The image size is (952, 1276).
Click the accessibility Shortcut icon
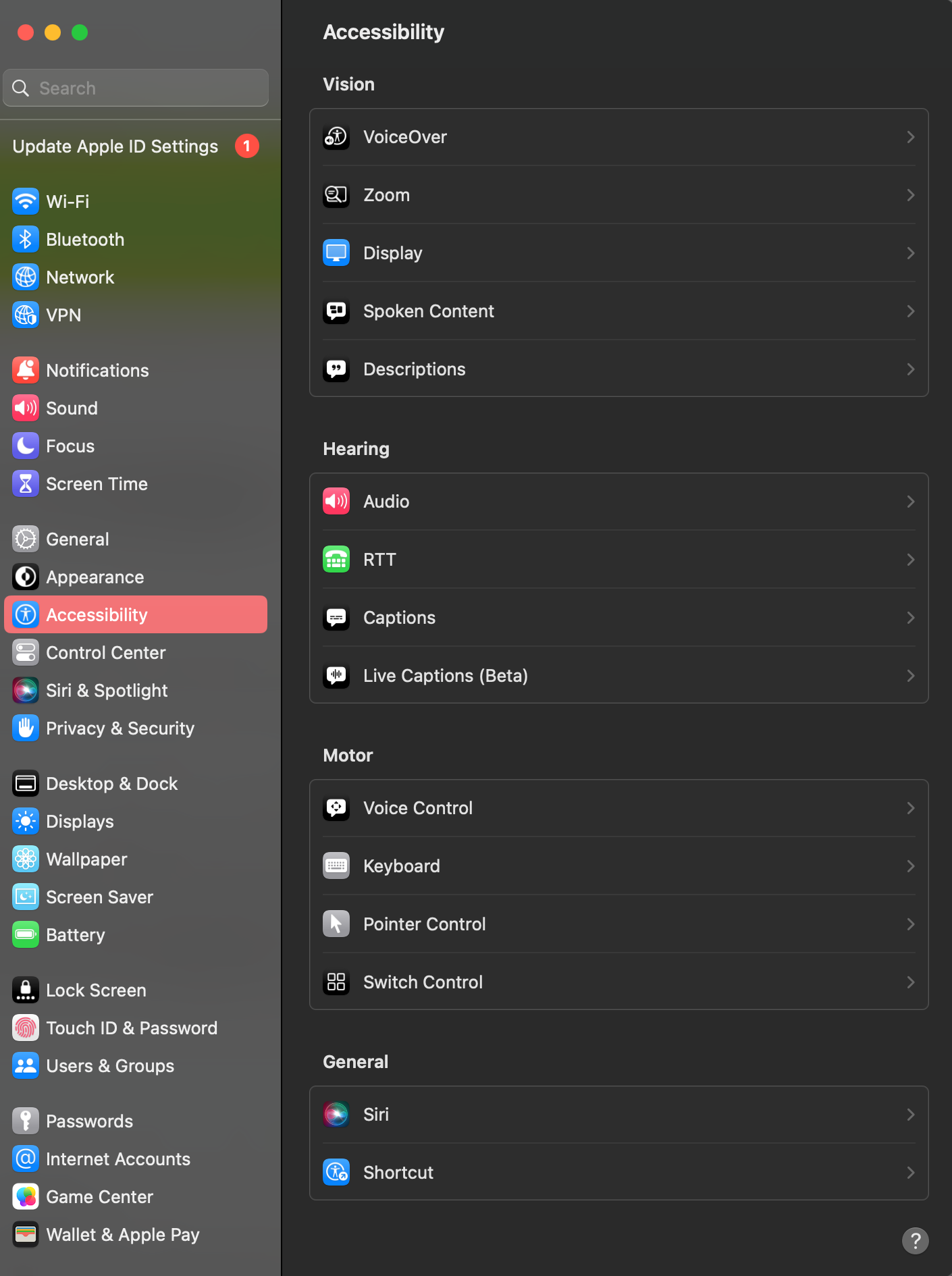[336, 1173]
